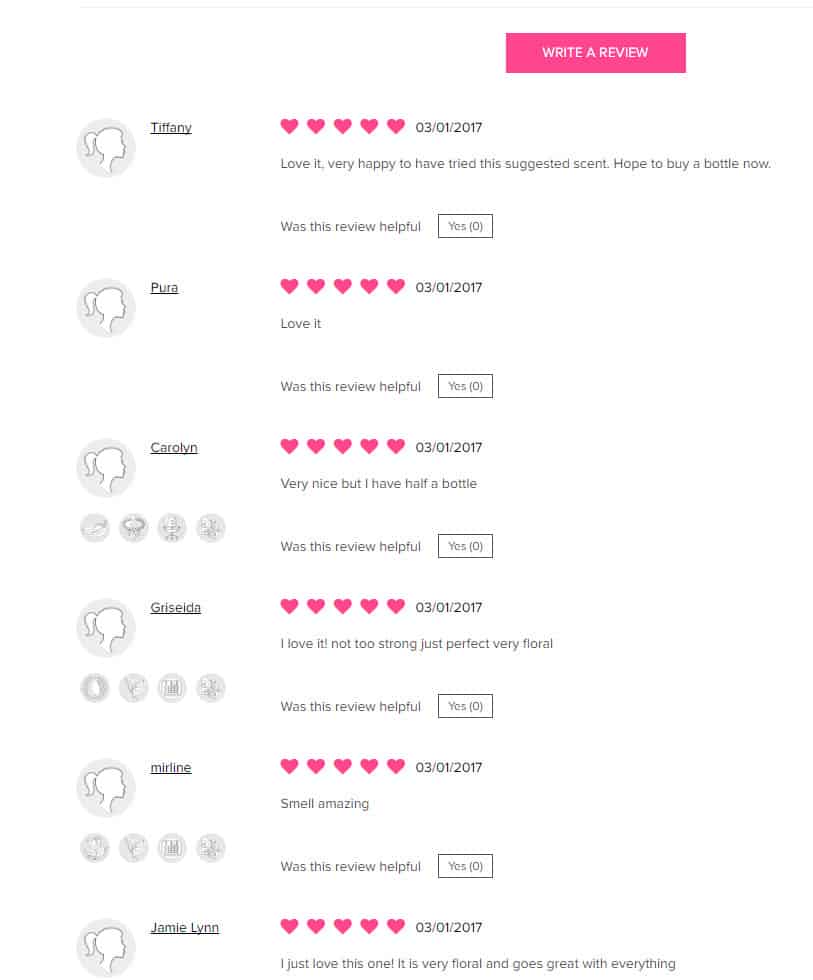Mark Griselda's review as helpful
The image size is (813, 980).
[x=465, y=706]
